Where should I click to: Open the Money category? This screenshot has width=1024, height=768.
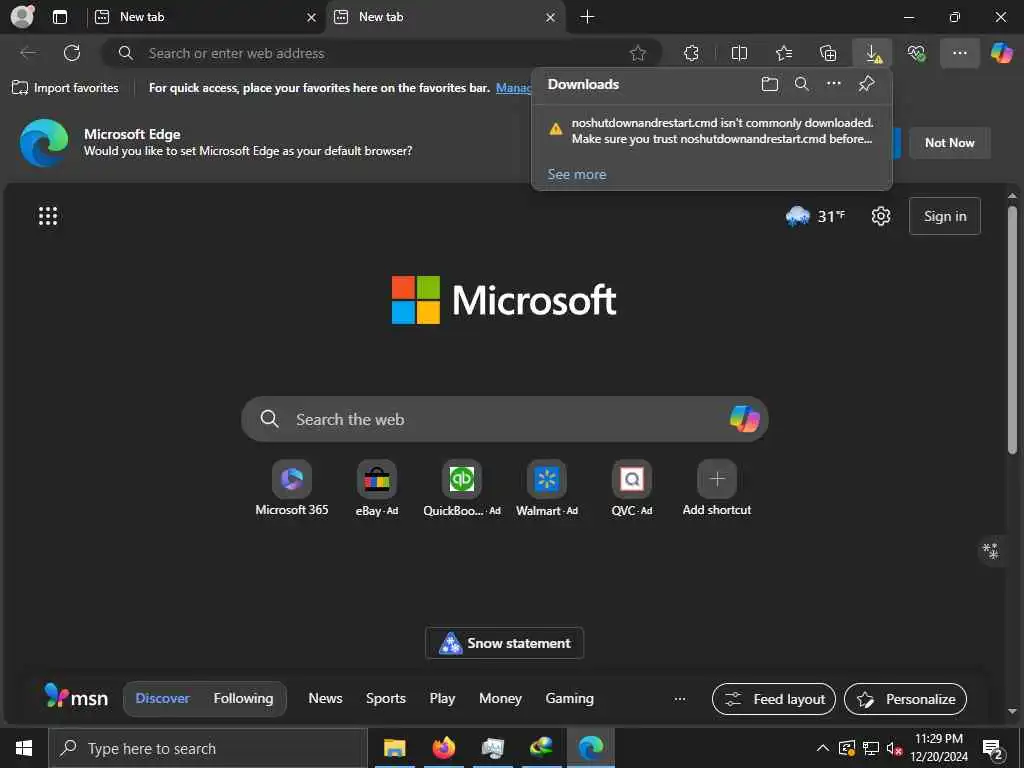[500, 698]
